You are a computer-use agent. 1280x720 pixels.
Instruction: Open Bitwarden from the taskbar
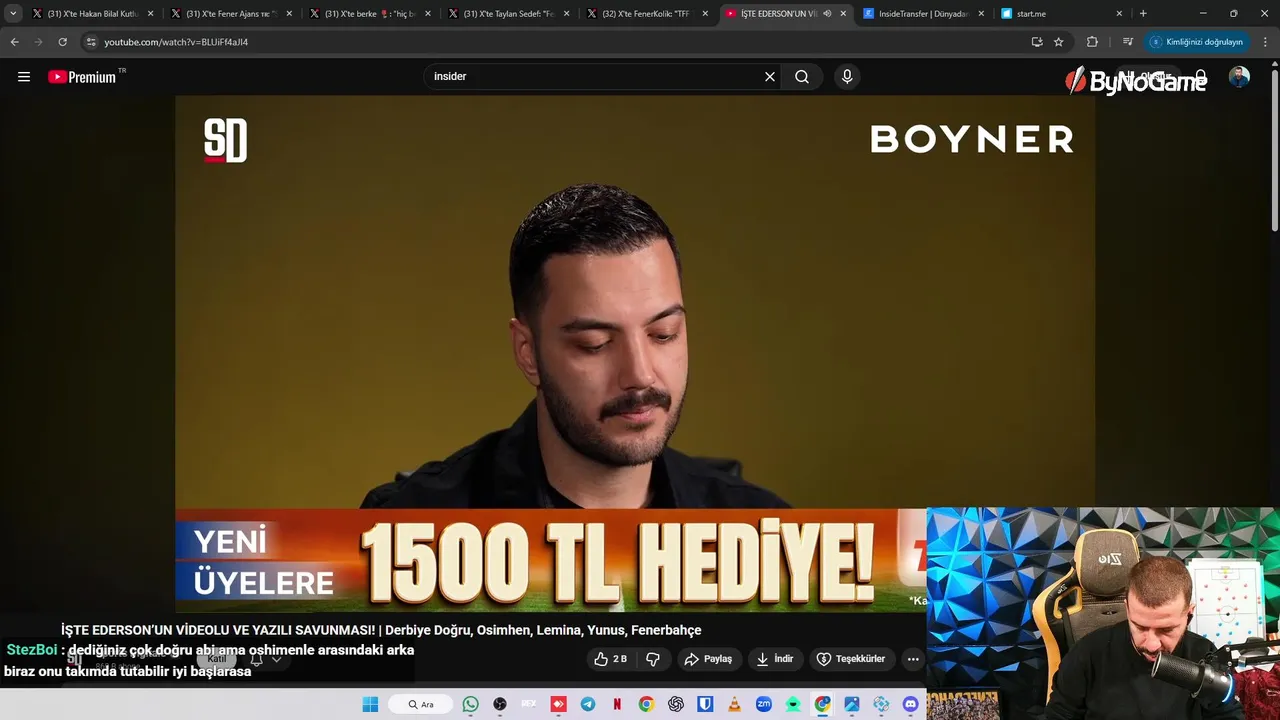705,704
